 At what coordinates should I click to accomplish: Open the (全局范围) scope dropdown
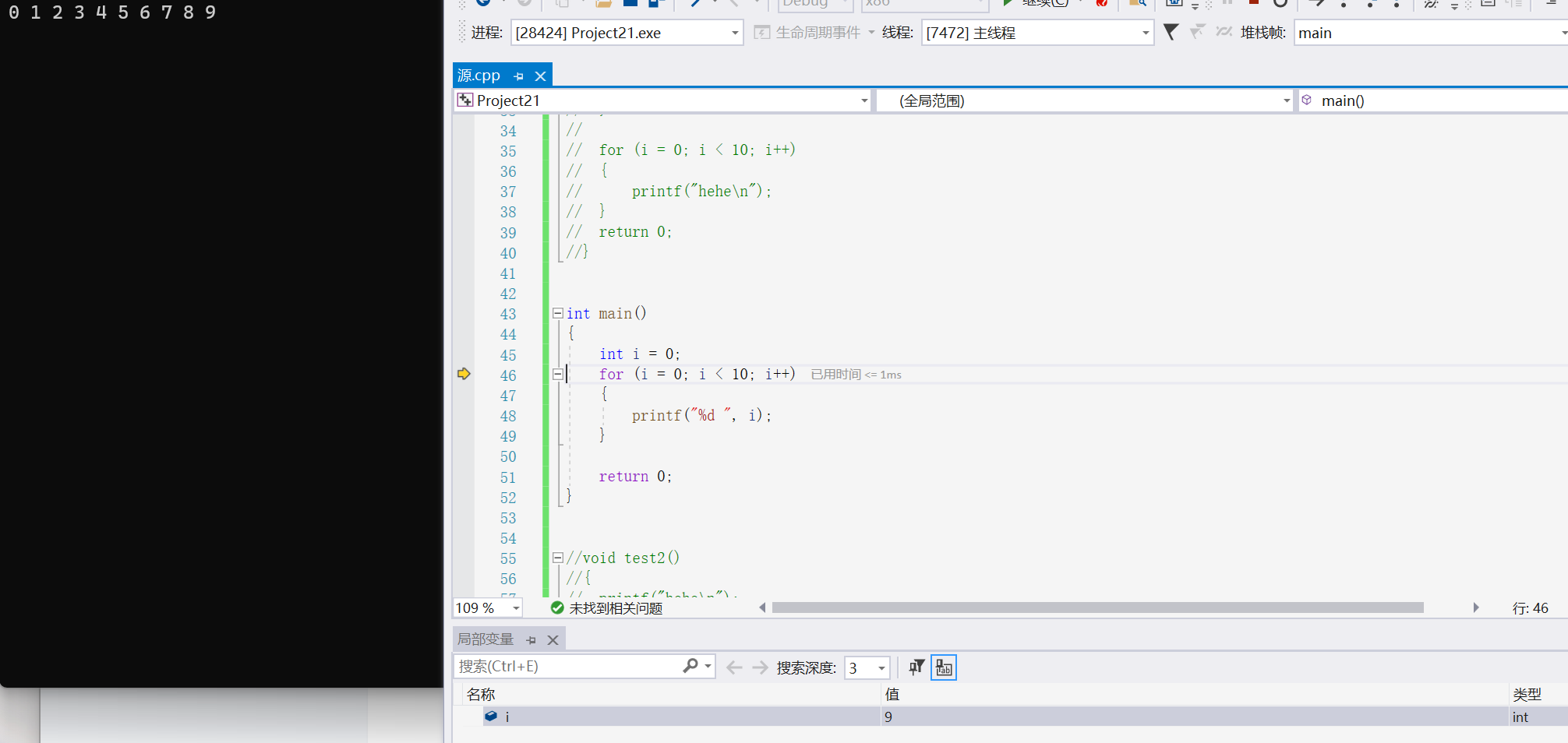click(x=1287, y=100)
